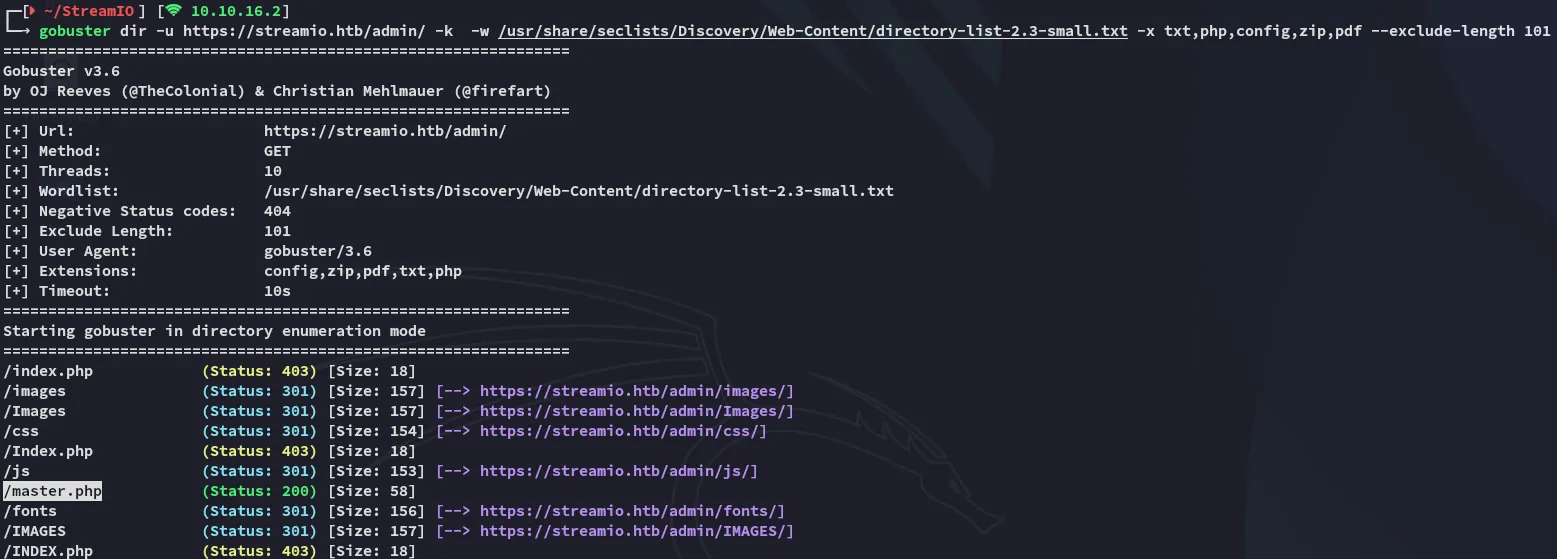Follow the admin/js/ redirect URL

[619, 471]
